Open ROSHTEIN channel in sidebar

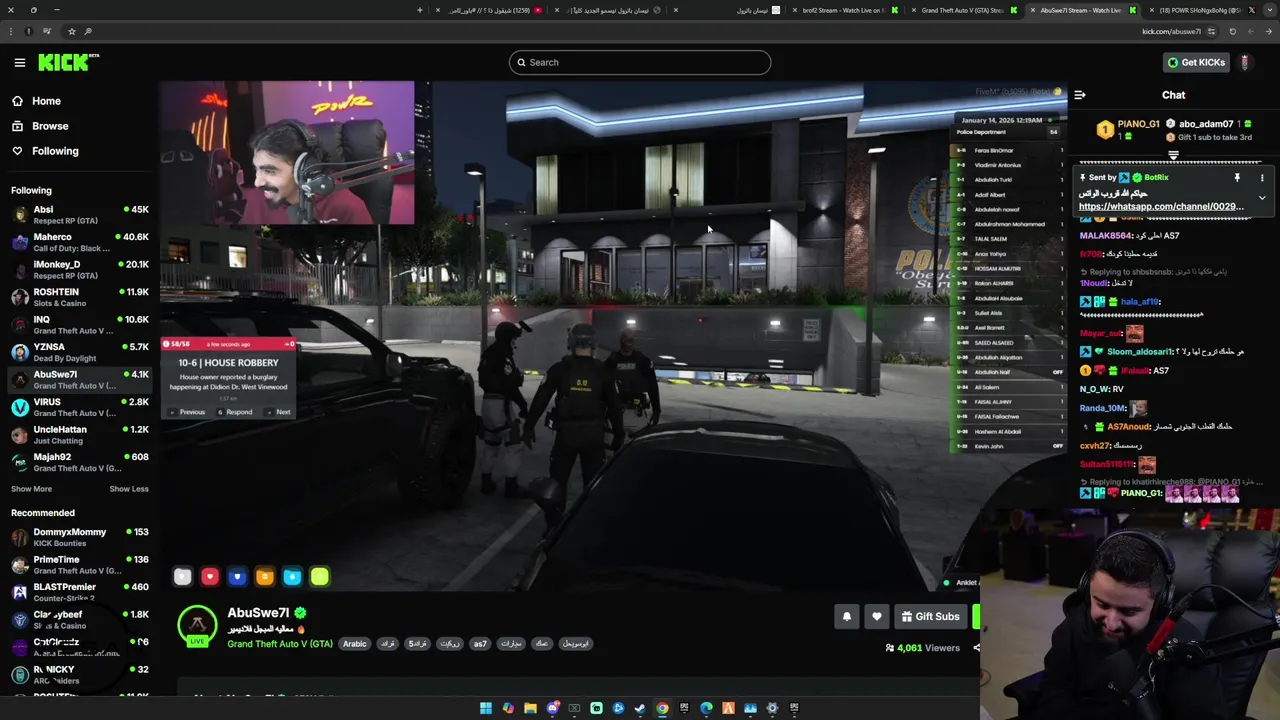coord(80,297)
